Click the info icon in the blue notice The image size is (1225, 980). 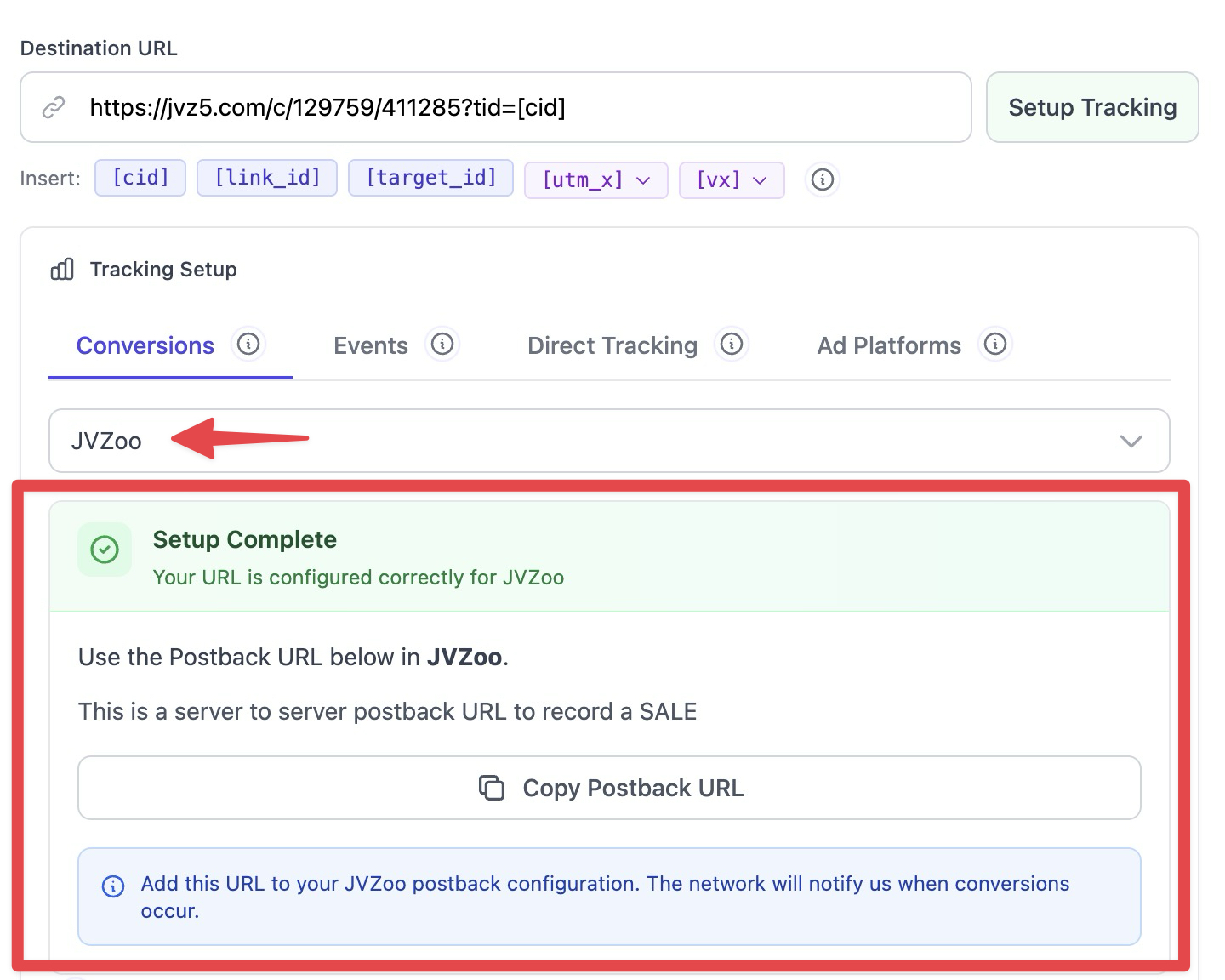pyautogui.click(x=113, y=886)
